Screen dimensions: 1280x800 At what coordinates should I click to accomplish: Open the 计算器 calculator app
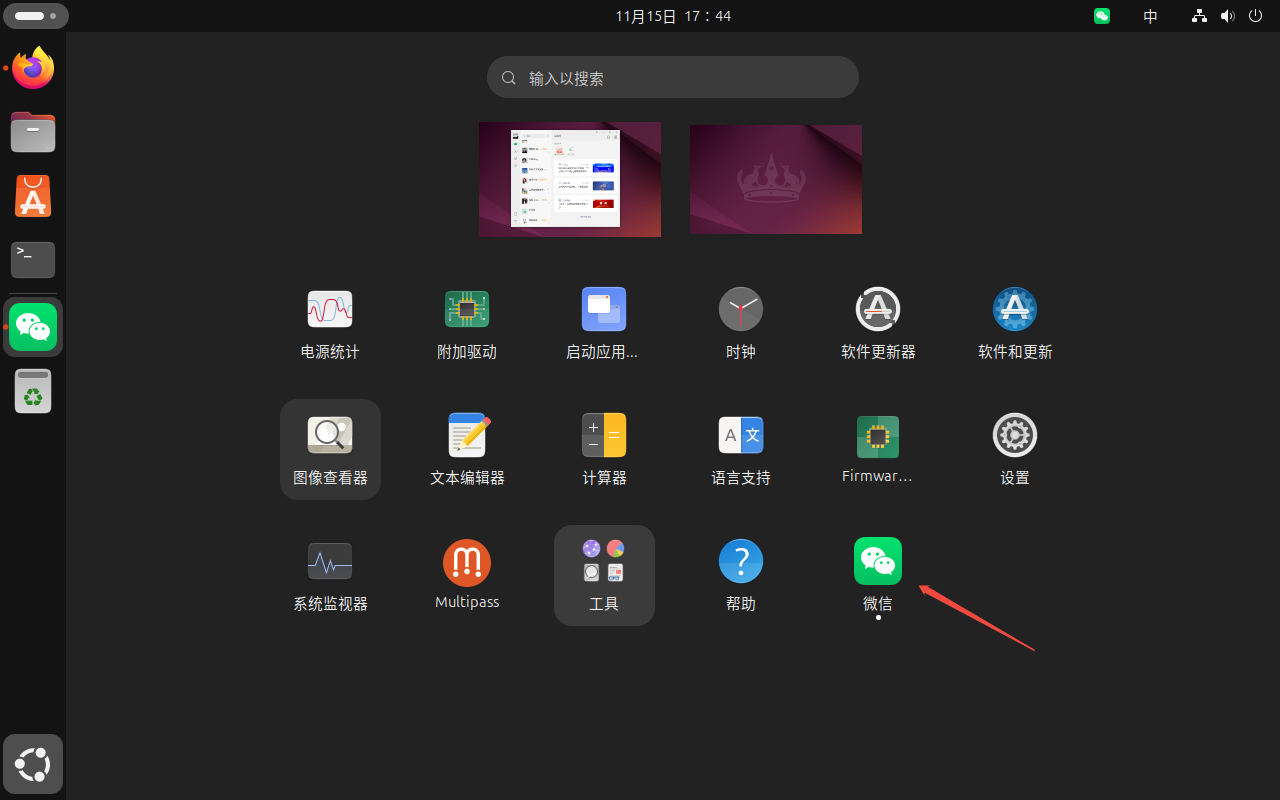point(604,436)
